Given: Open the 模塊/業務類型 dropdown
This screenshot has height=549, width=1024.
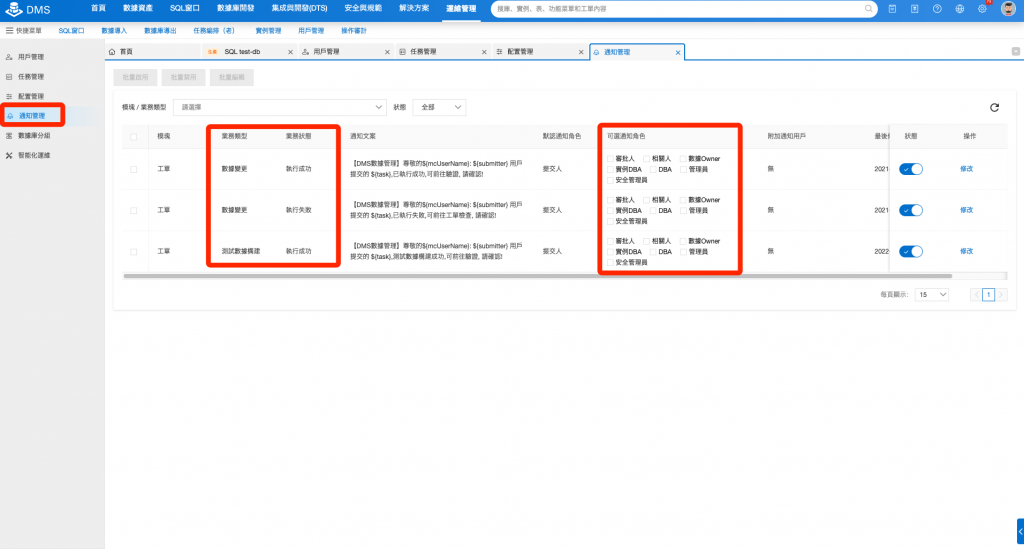Looking at the screenshot, I should (x=280, y=107).
